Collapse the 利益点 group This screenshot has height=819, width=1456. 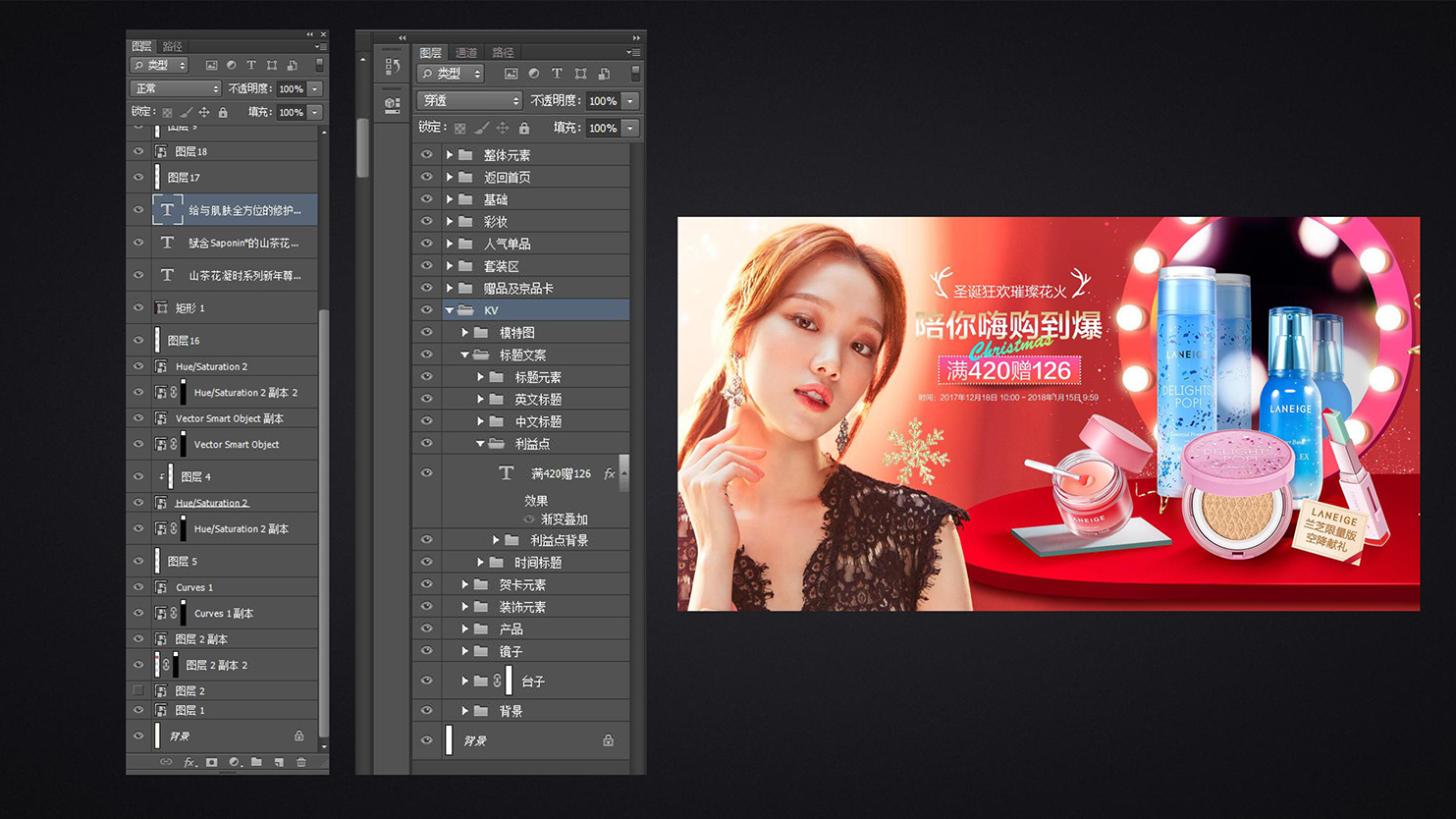pyautogui.click(x=481, y=444)
